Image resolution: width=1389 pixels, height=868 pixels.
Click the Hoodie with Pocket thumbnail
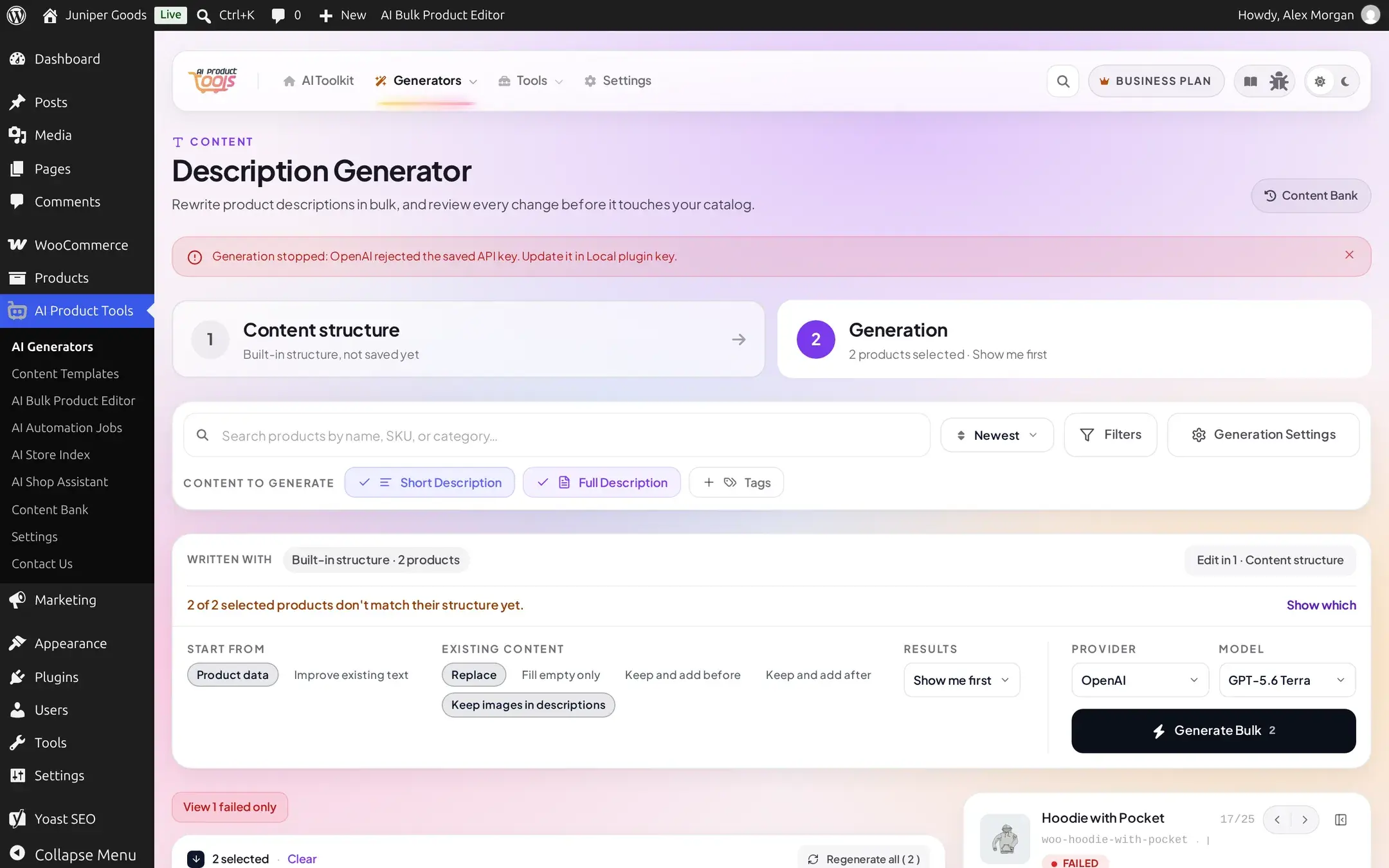tap(1004, 838)
